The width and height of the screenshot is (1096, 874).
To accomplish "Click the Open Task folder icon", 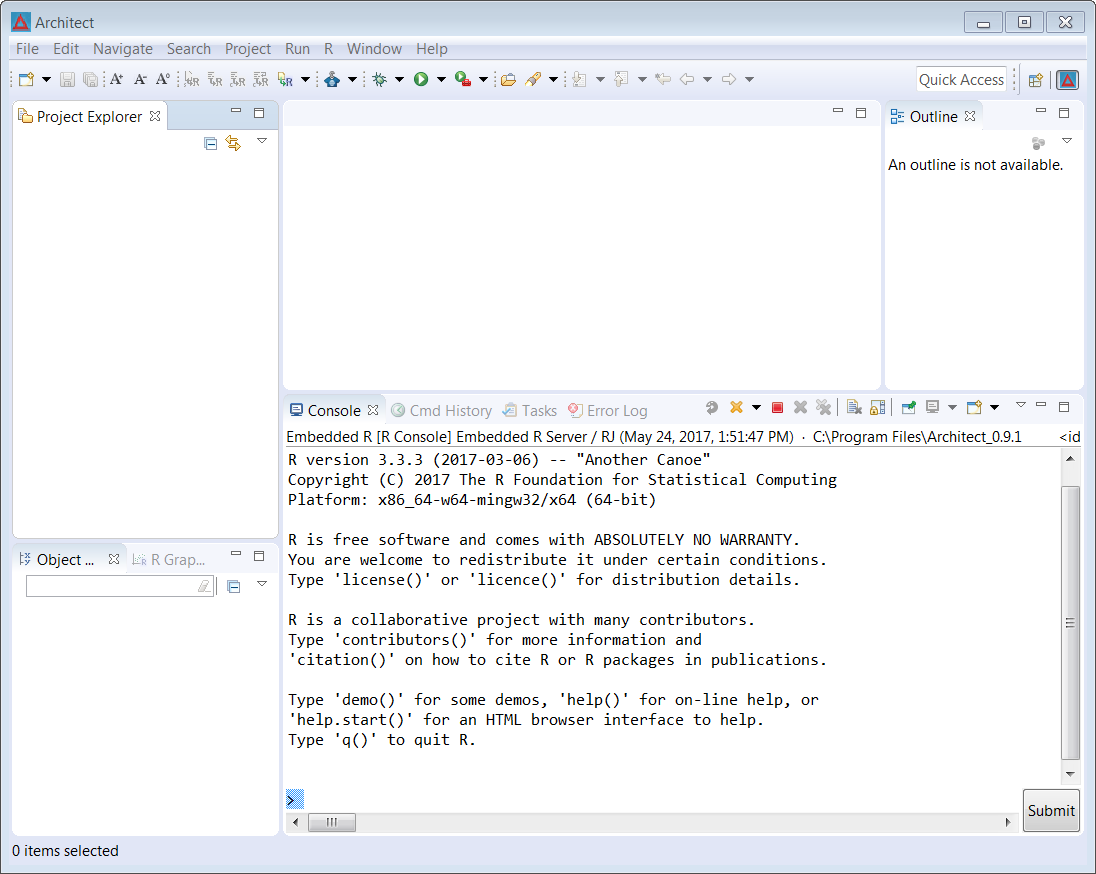I will click(x=509, y=79).
